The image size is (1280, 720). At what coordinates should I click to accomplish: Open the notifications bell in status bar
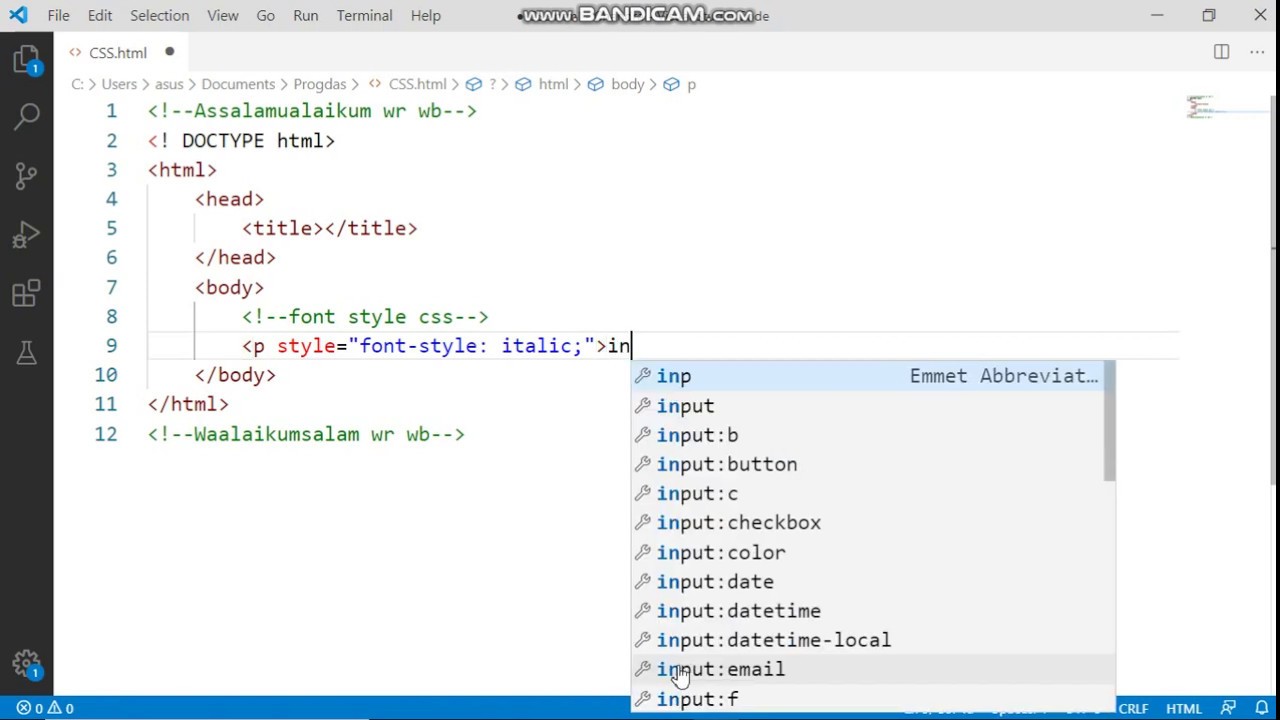1262,708
